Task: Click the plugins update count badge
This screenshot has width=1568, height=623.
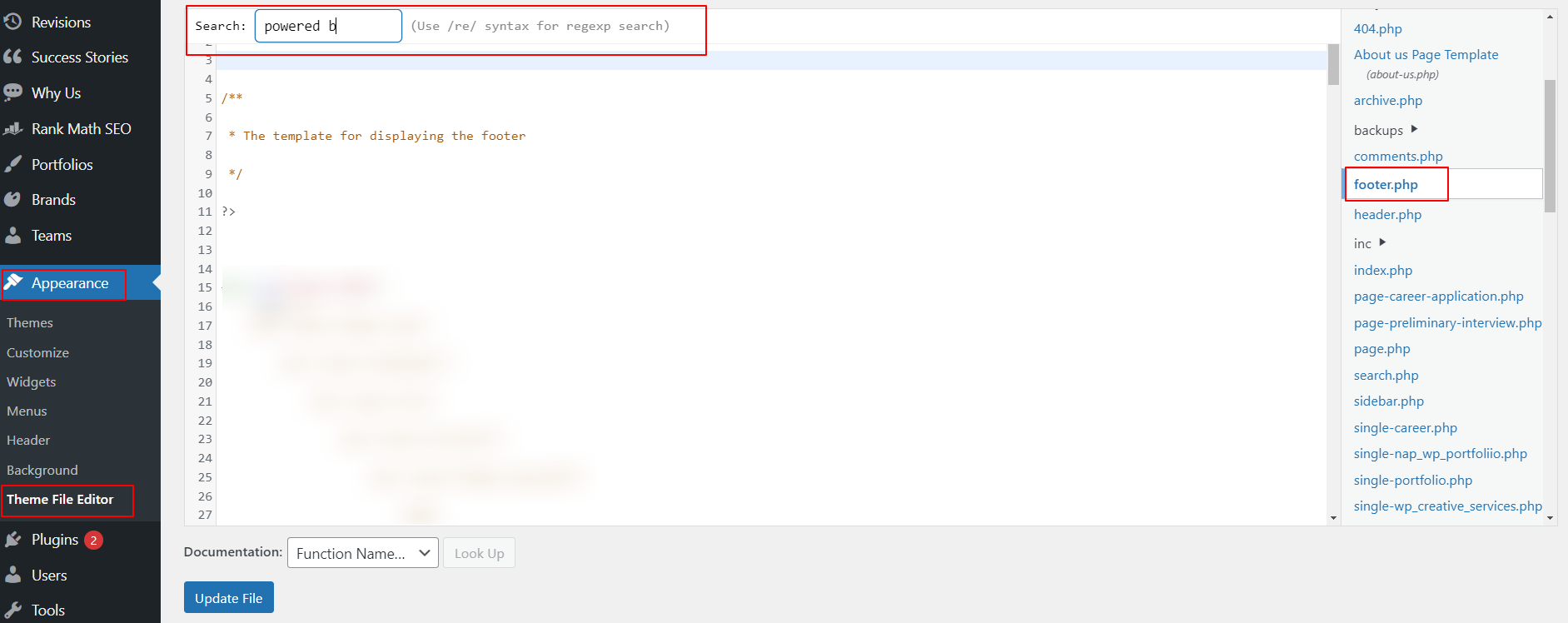Action: [x=93, y=540]
